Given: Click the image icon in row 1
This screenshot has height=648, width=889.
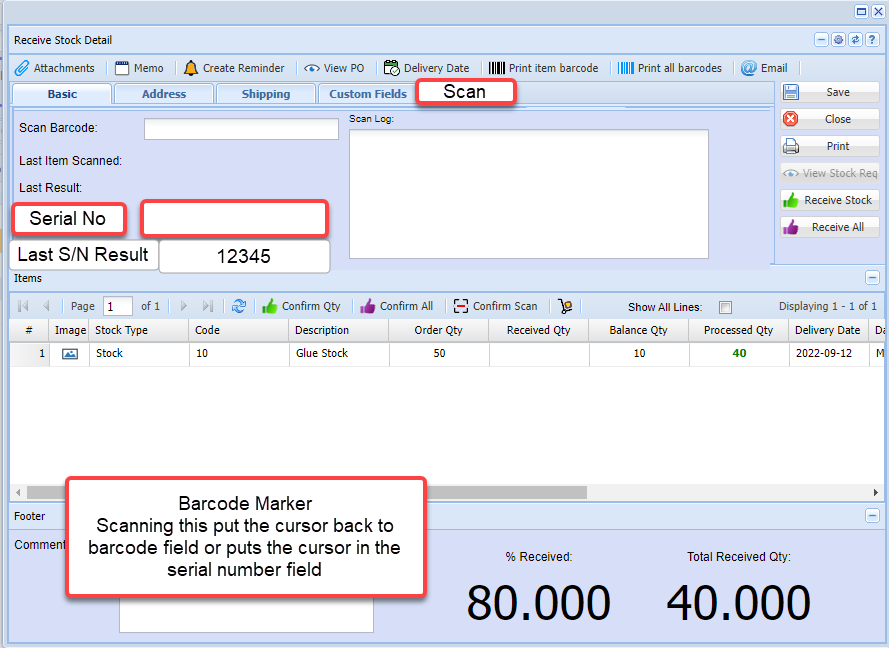Looking at the screenshot, I should coord(70,354).
